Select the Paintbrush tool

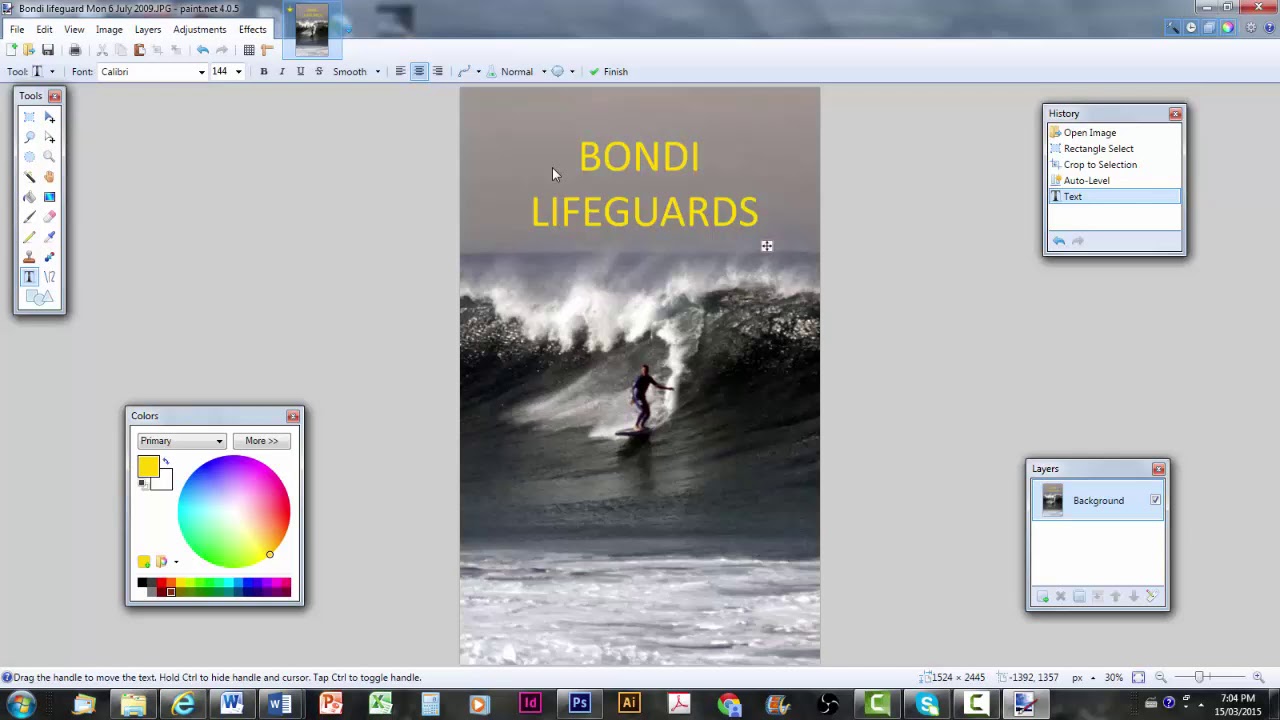[29, 217]
